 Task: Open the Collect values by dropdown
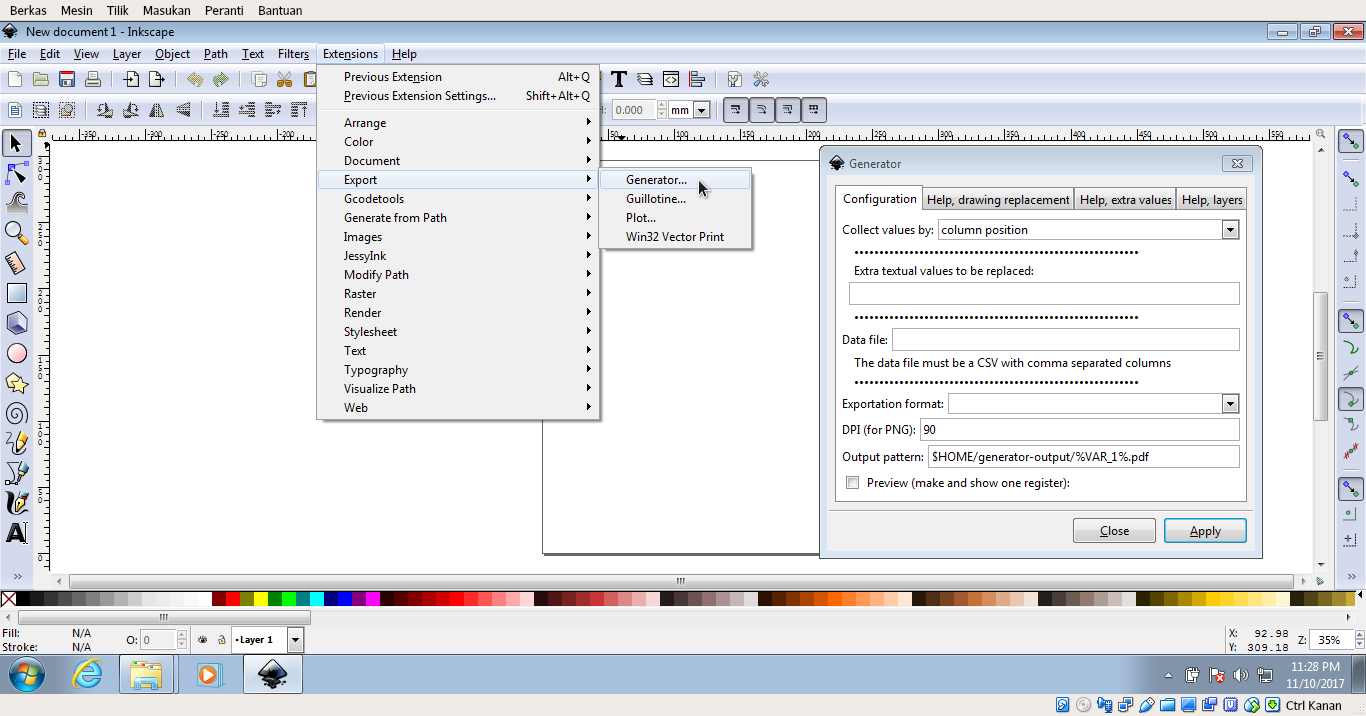pyautogui.click(x=1231, y=229)
